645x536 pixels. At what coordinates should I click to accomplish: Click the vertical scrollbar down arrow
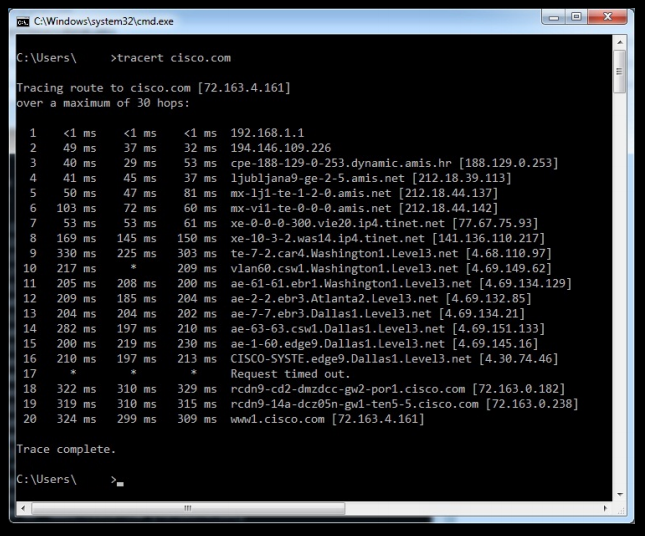click(619, 494)
